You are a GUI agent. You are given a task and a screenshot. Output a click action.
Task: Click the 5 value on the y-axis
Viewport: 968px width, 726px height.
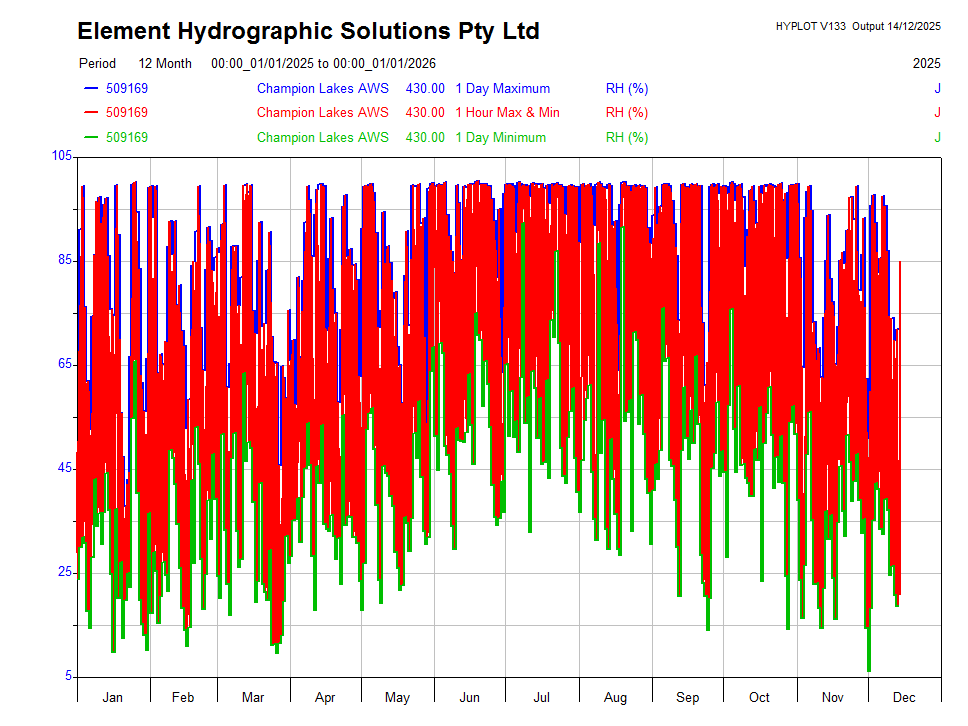[69, 676]
